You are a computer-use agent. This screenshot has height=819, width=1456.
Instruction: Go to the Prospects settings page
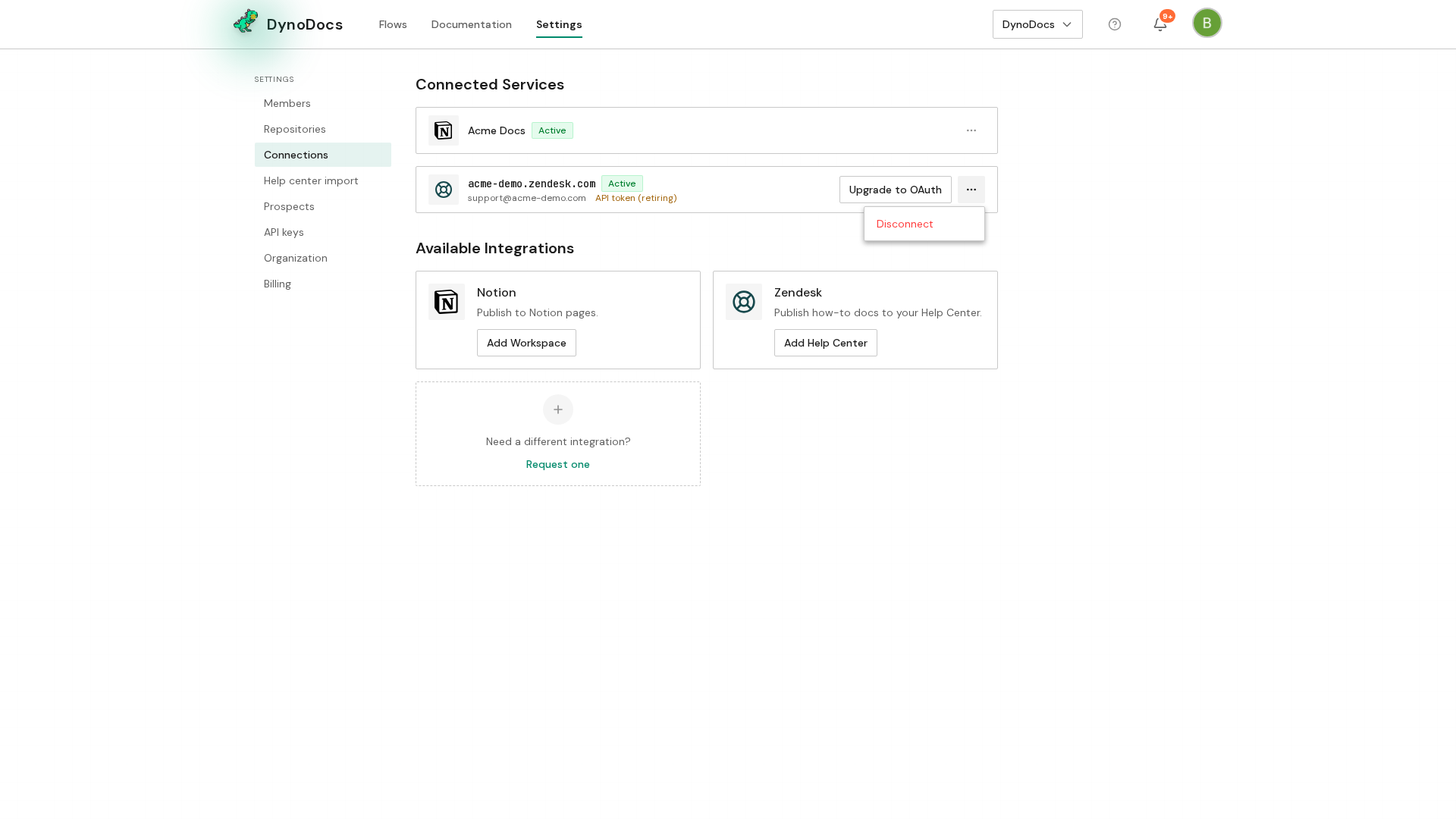click(x=323, y=206)
